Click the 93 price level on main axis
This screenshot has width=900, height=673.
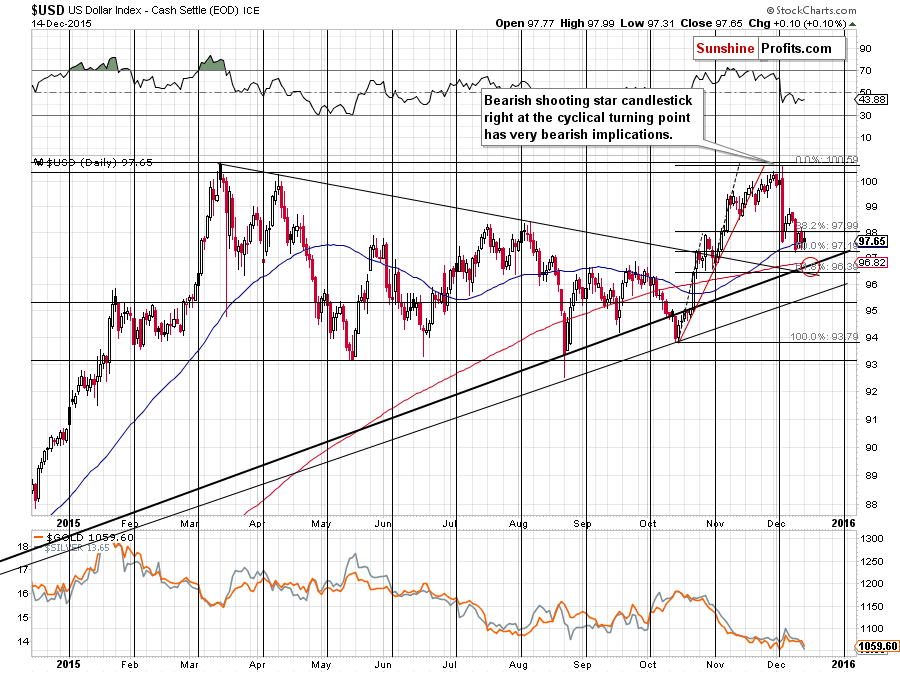coord(871,364)
